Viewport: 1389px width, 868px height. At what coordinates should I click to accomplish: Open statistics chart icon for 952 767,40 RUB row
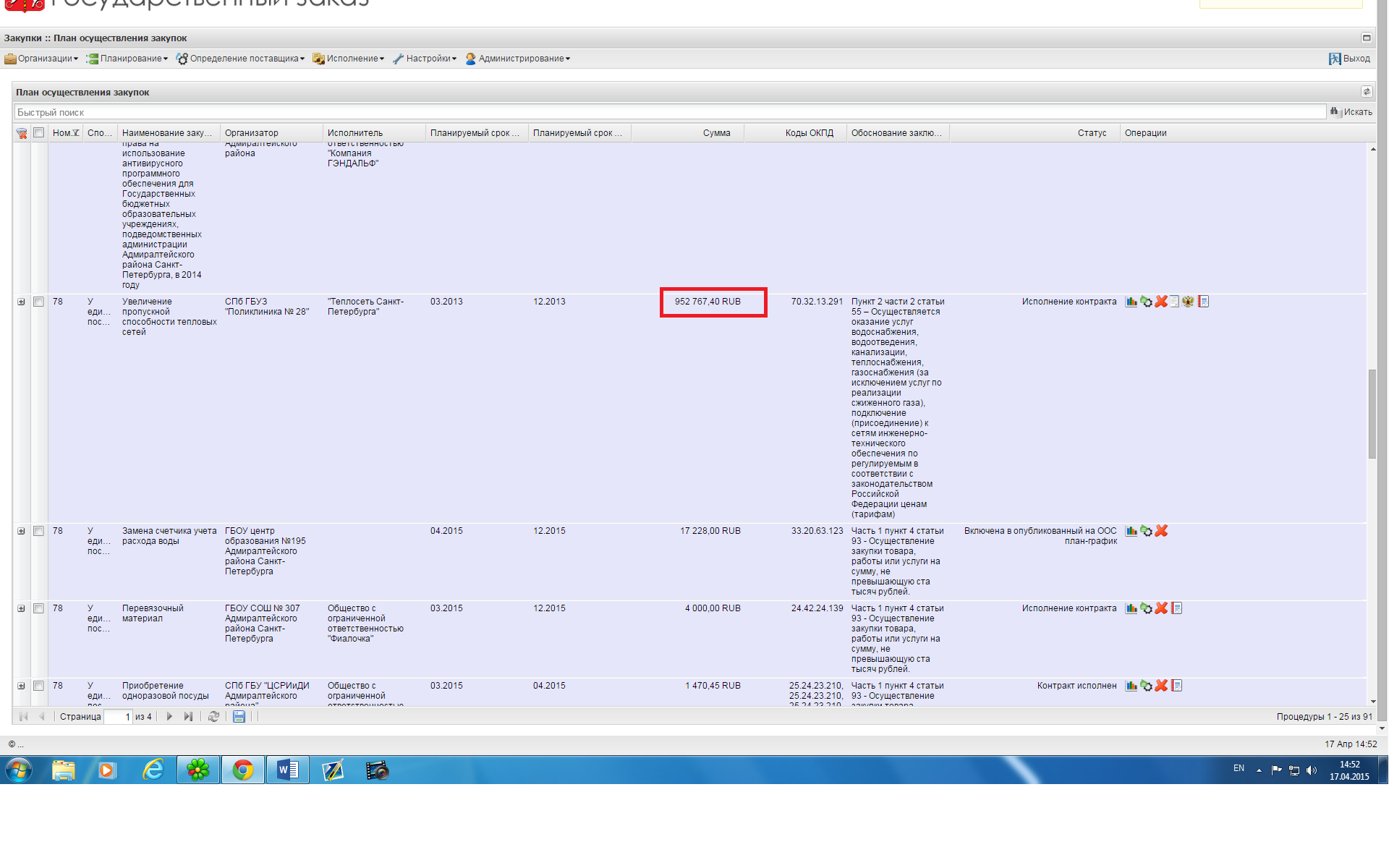(x=1131, y=302)
